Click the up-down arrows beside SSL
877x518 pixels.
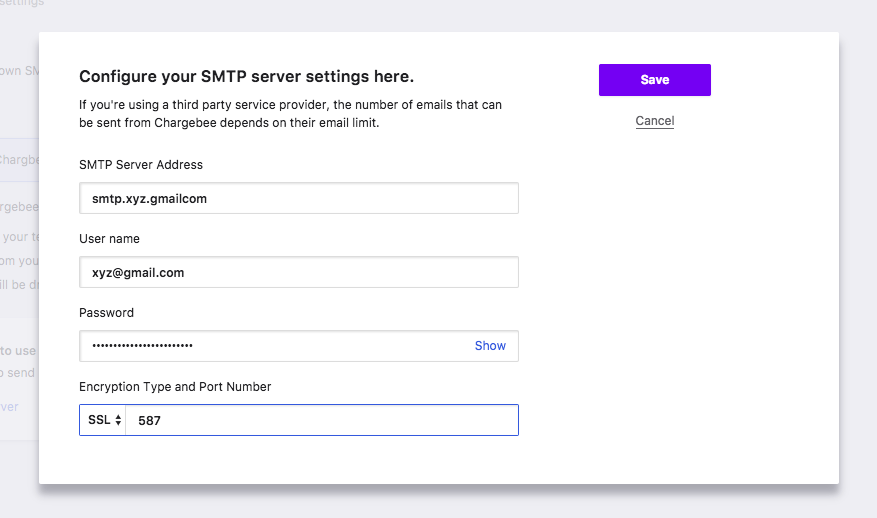[118, 420]
